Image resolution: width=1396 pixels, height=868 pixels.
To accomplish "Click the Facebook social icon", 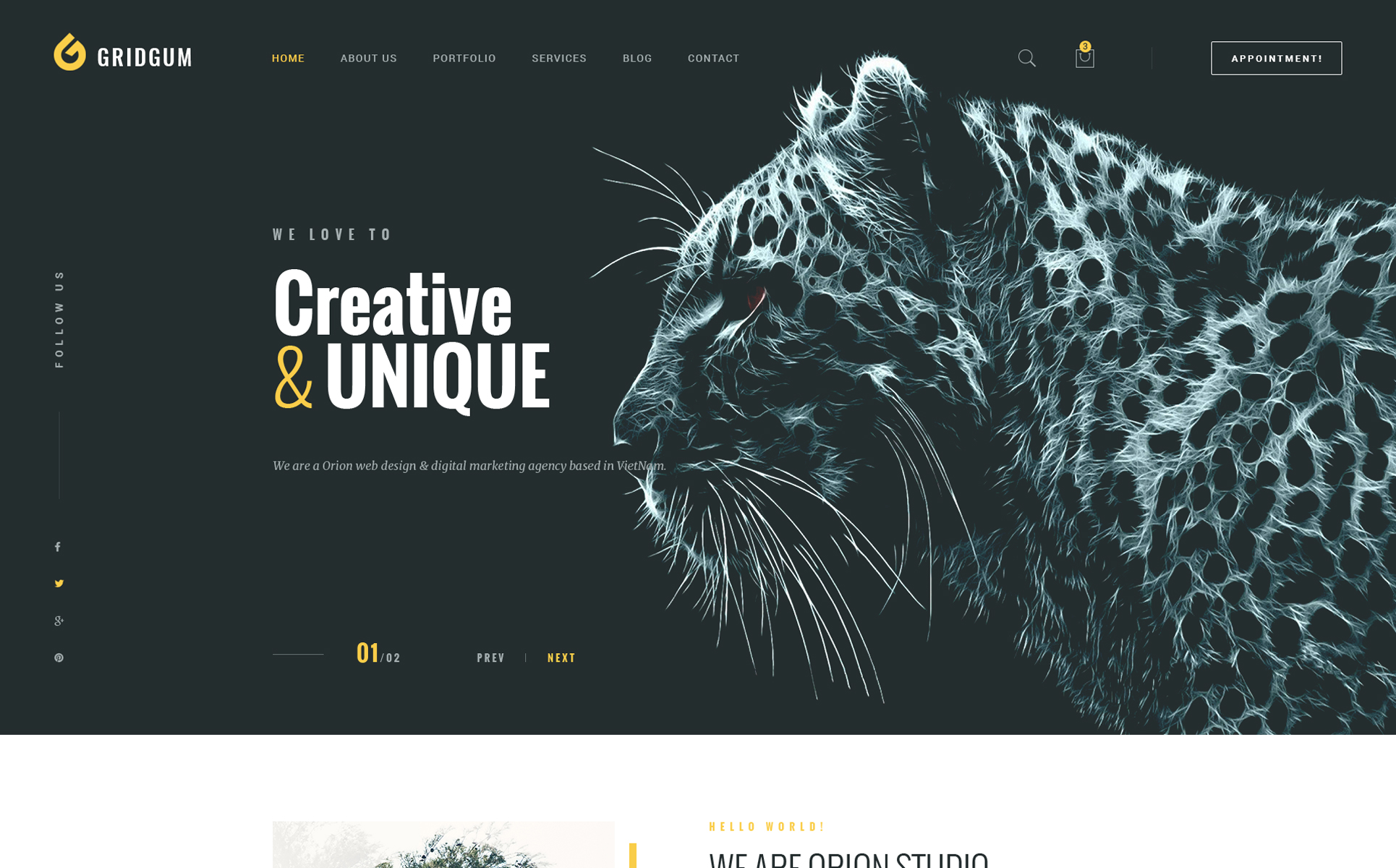I will click(58, 545).
